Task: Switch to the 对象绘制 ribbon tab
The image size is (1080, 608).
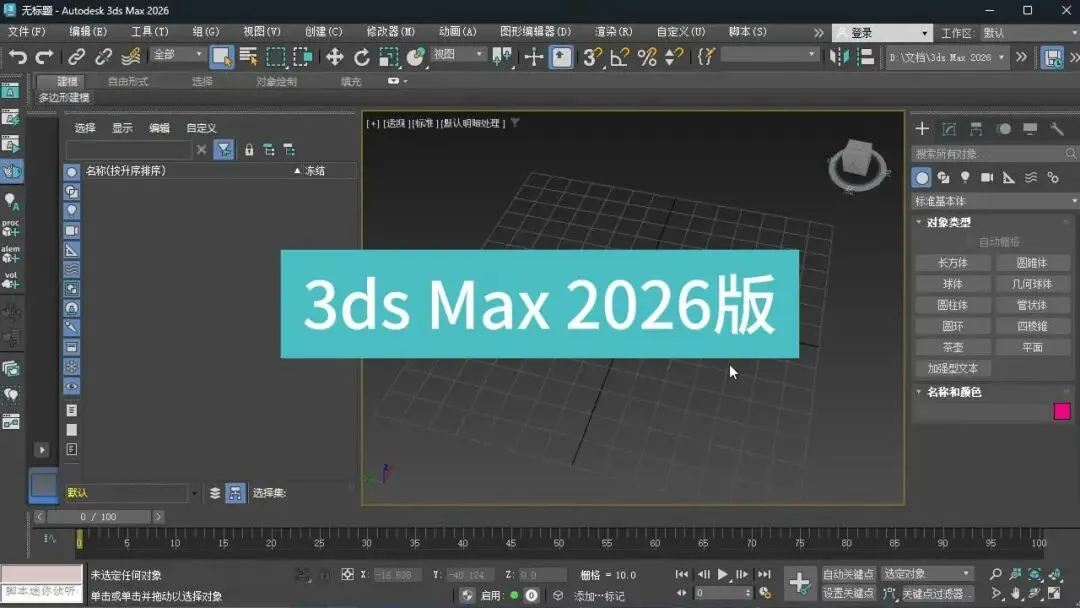Action: pos(276,81)
